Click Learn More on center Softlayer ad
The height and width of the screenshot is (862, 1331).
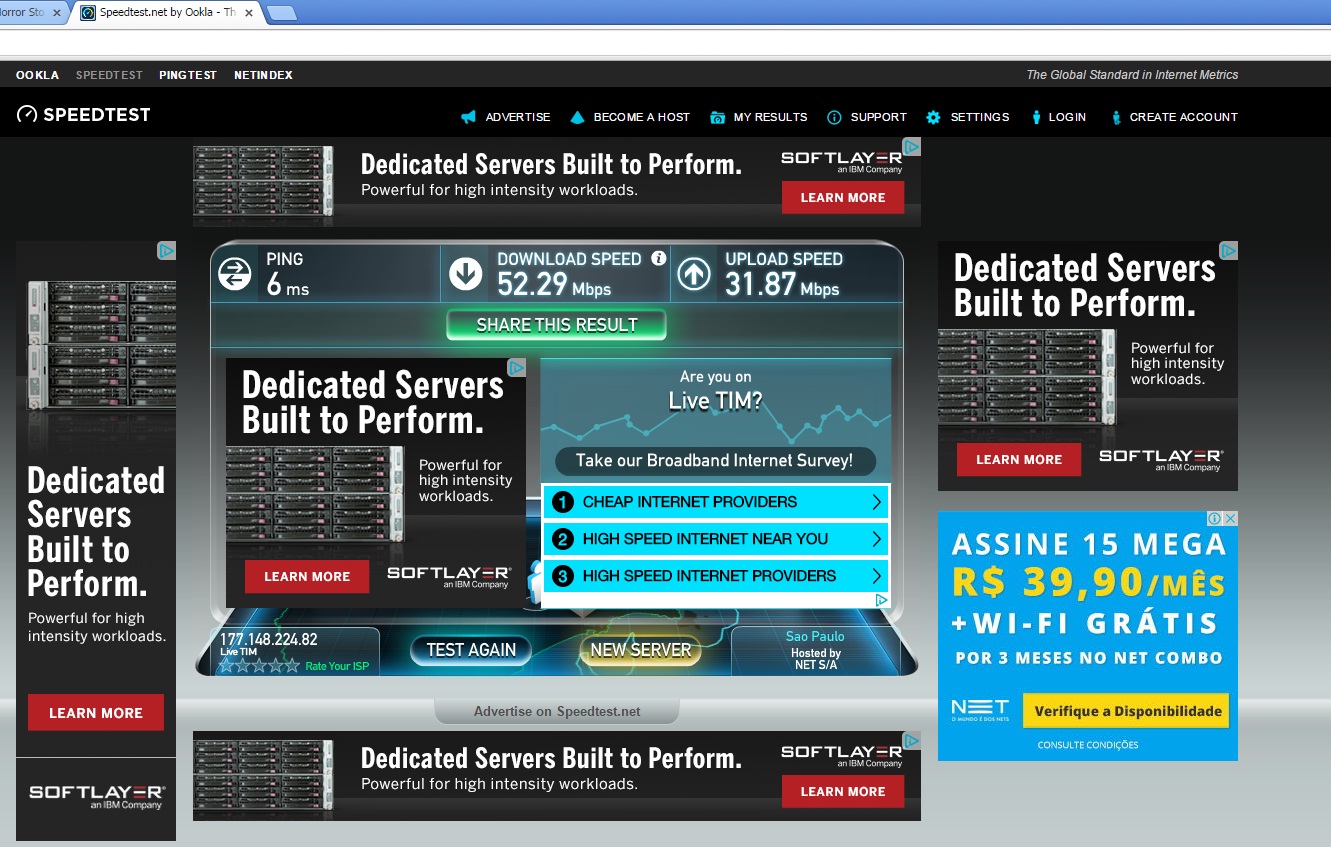307,577
